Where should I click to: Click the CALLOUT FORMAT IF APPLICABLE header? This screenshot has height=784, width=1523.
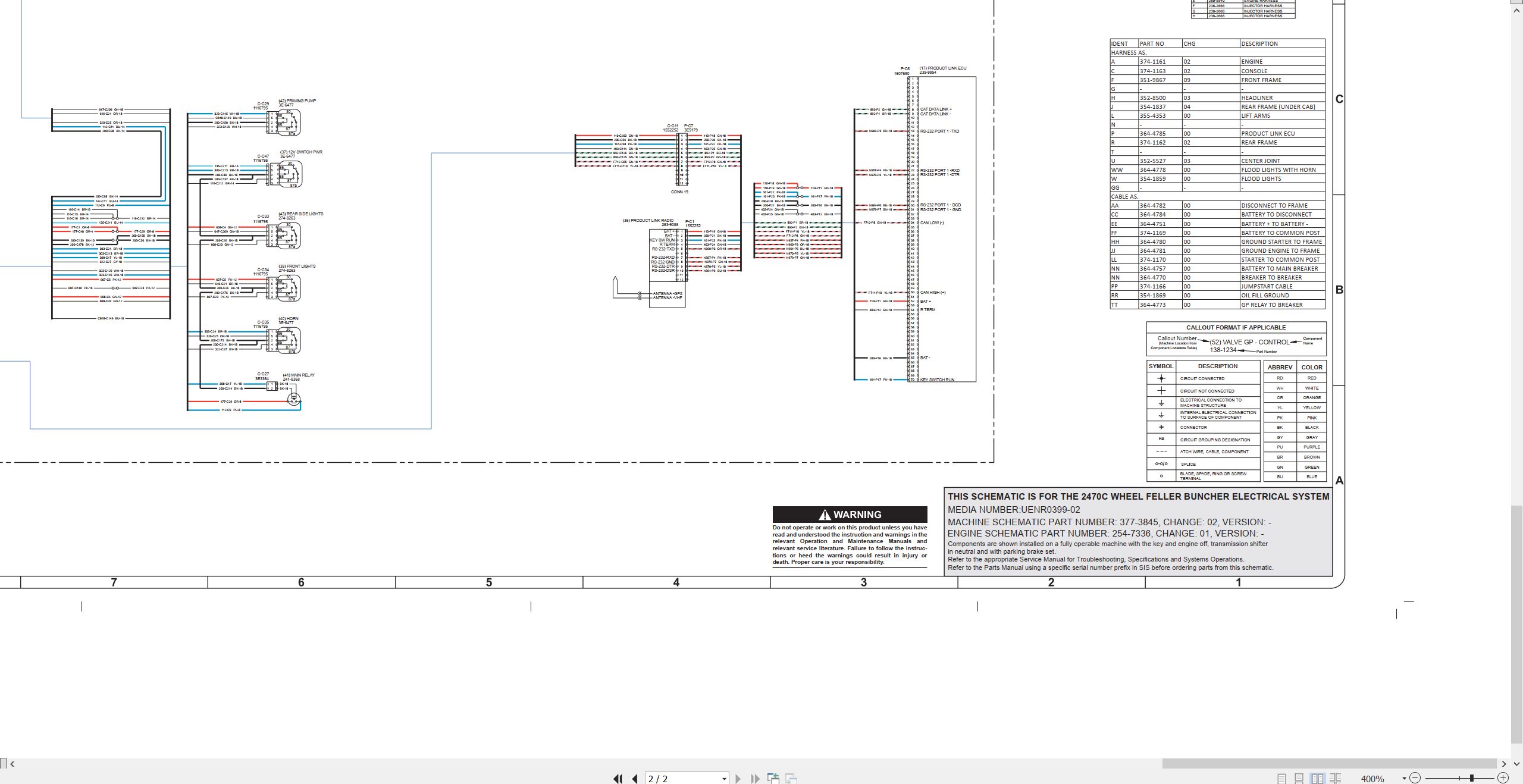pos(1236,327)
